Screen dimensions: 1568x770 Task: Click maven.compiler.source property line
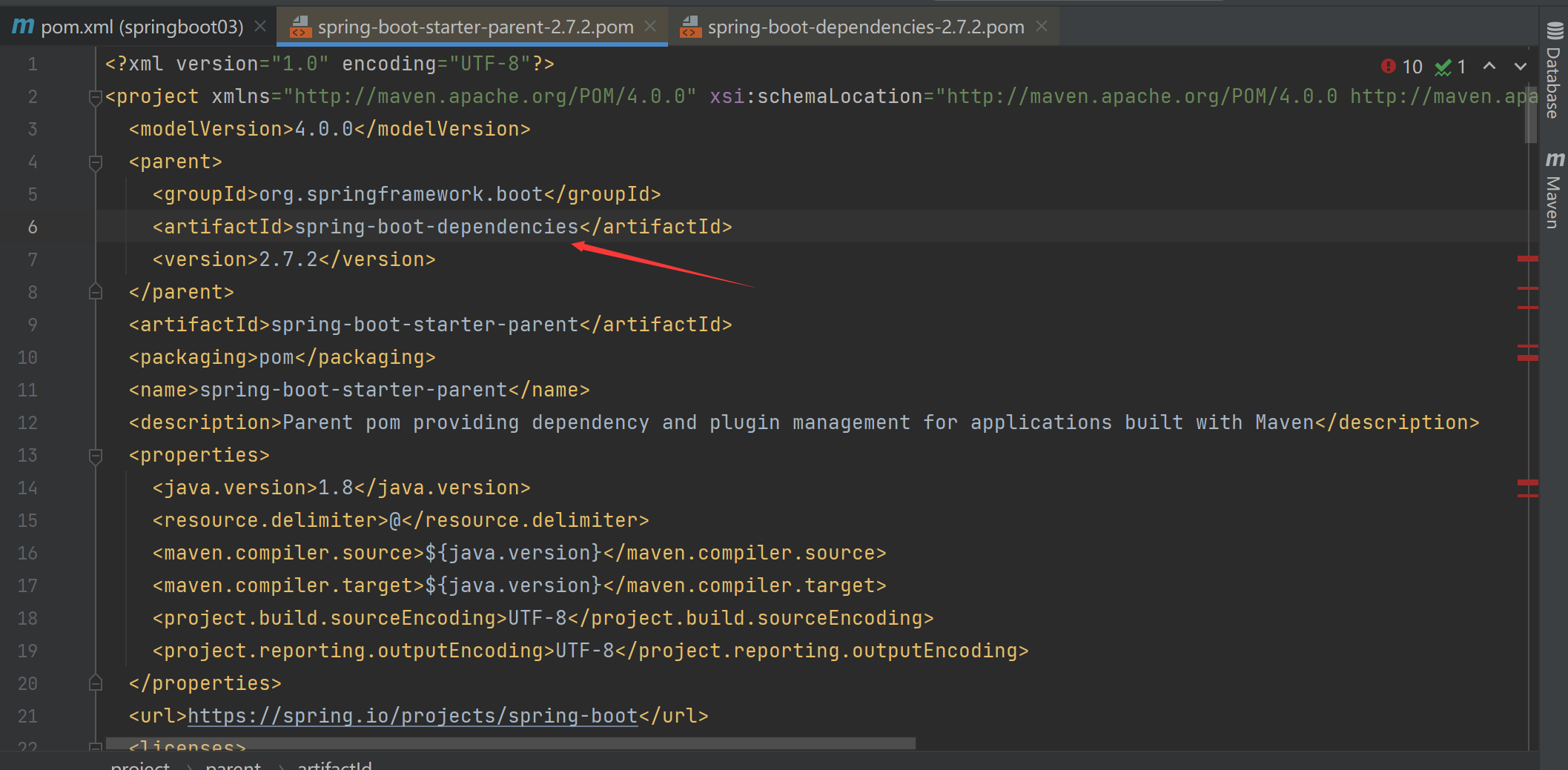pos(520,553)
